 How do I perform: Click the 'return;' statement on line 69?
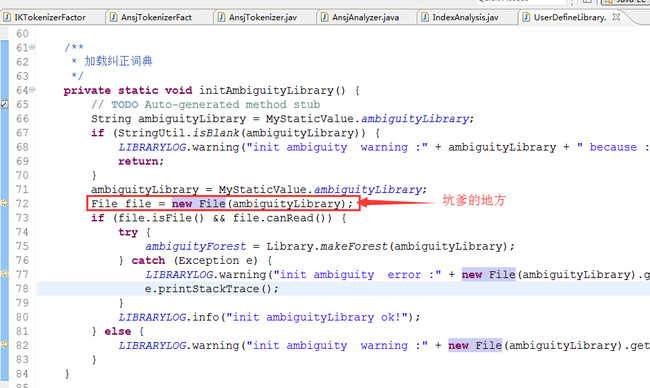(141, 161)
